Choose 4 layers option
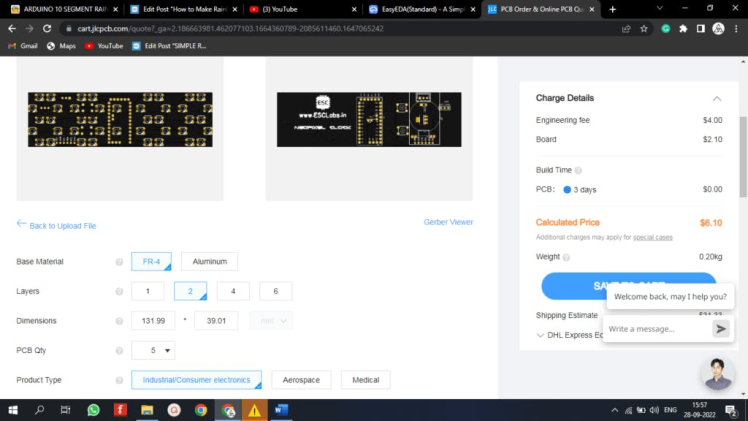748x421 pixels. 233,291
